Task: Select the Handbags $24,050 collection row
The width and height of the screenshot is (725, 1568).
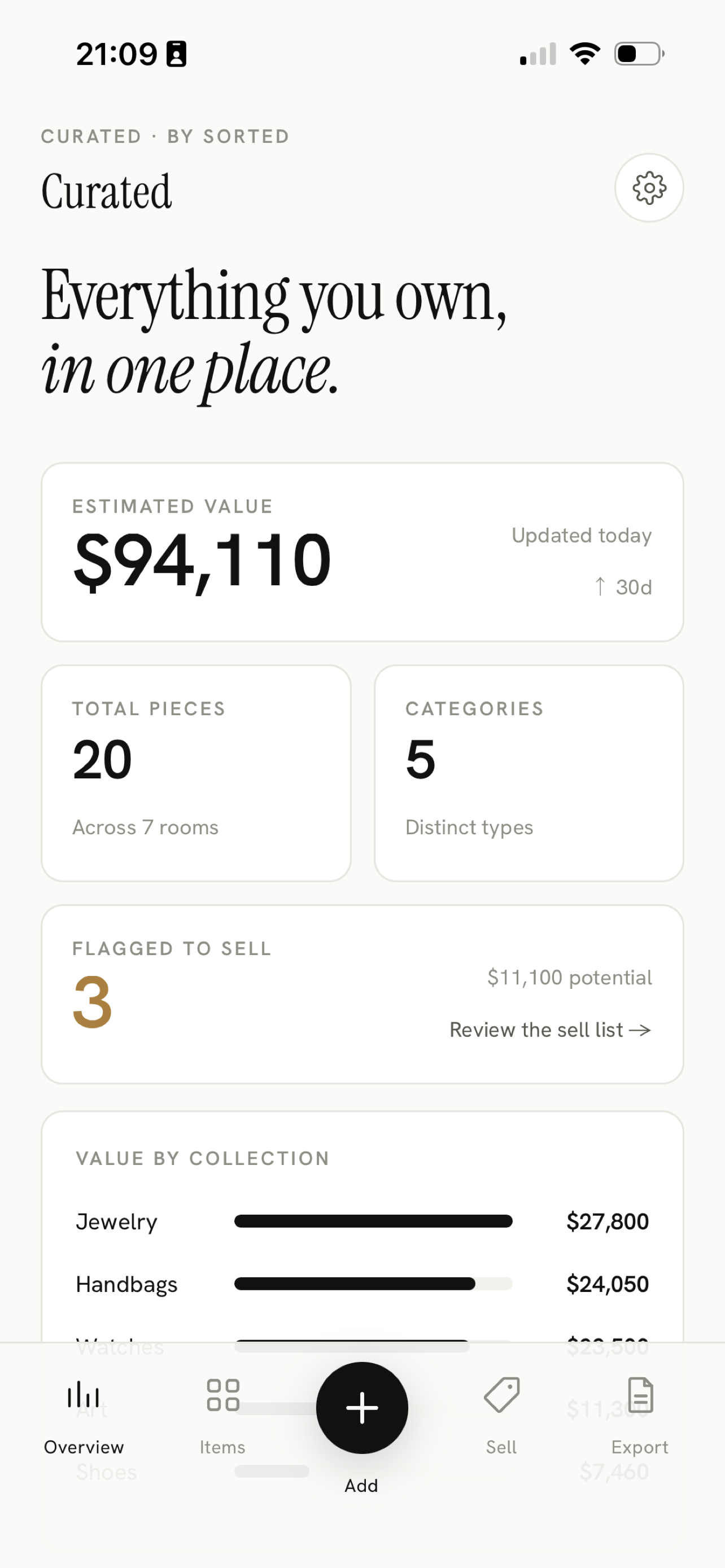Action: (x=362, y=1284)
